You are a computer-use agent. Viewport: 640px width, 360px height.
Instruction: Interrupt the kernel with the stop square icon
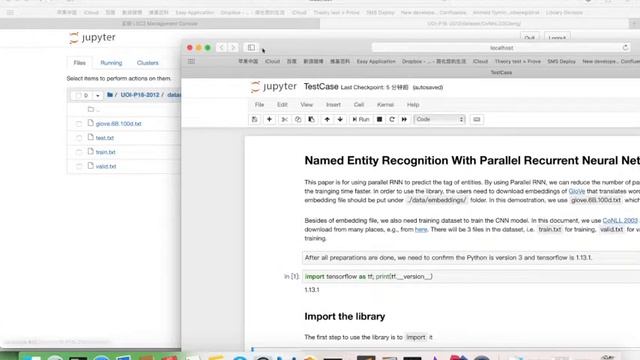coord(379,119)
